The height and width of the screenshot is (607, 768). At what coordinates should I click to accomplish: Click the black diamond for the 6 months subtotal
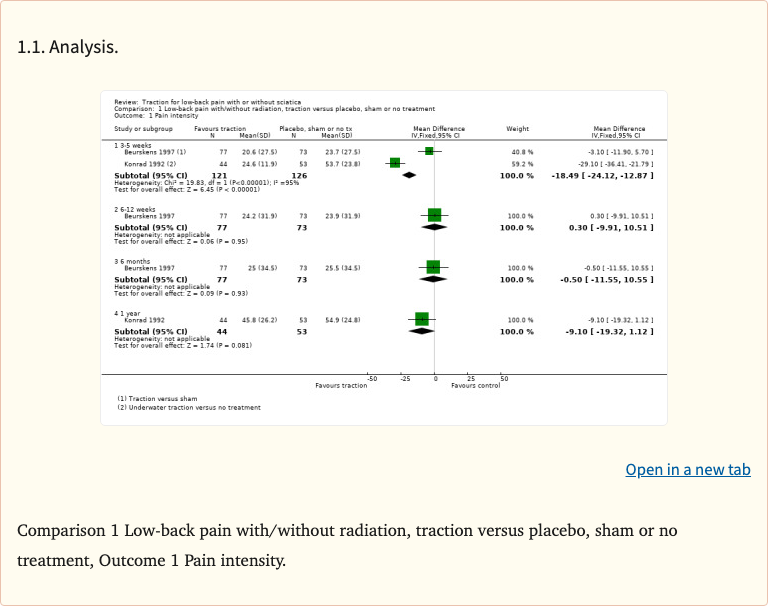(434, 279)
